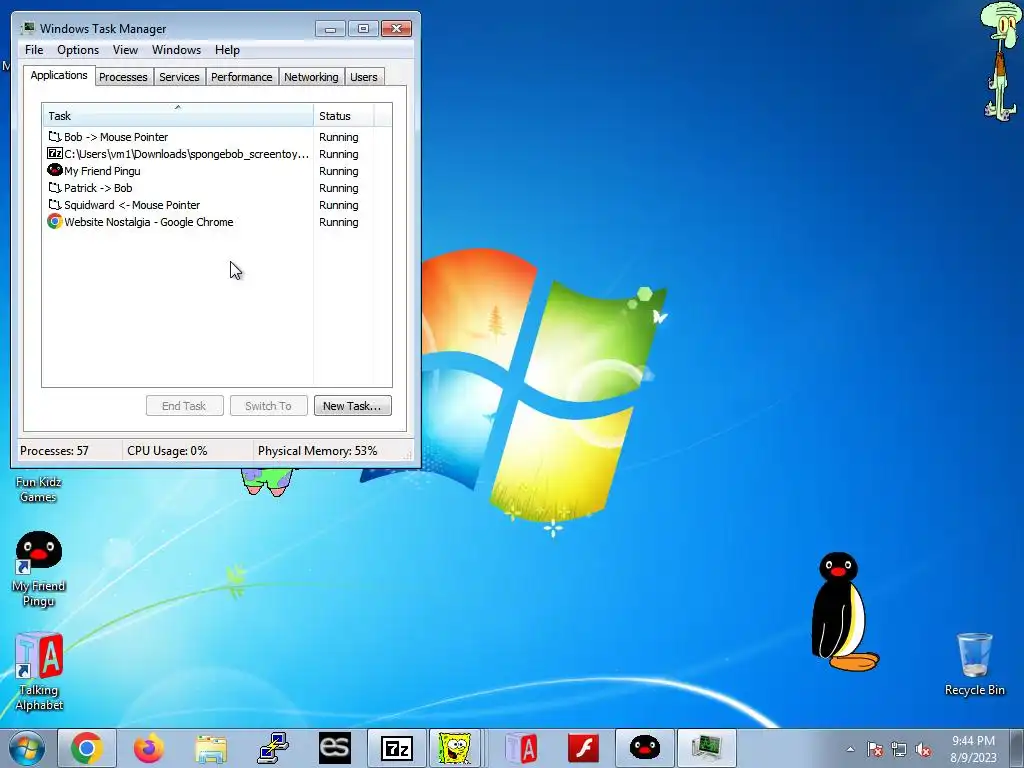Select the 'Patrick -> Bob' task
The image size is (1024, 768).
(217, 188)
